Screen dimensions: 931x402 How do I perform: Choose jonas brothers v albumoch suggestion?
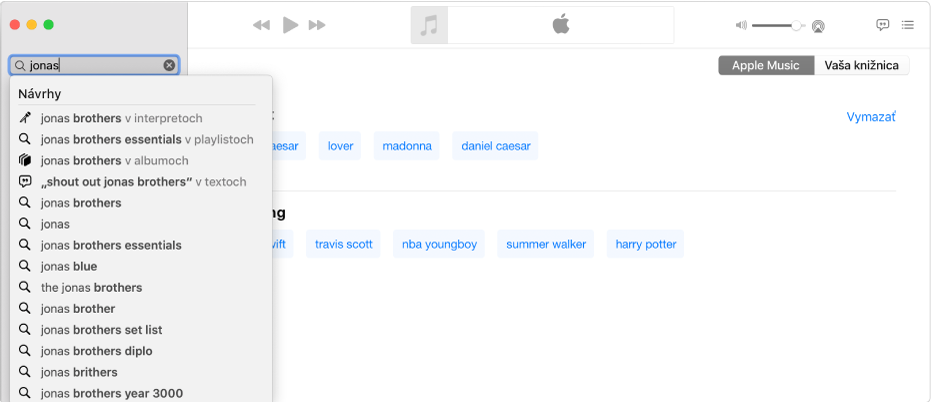[114, 160]
